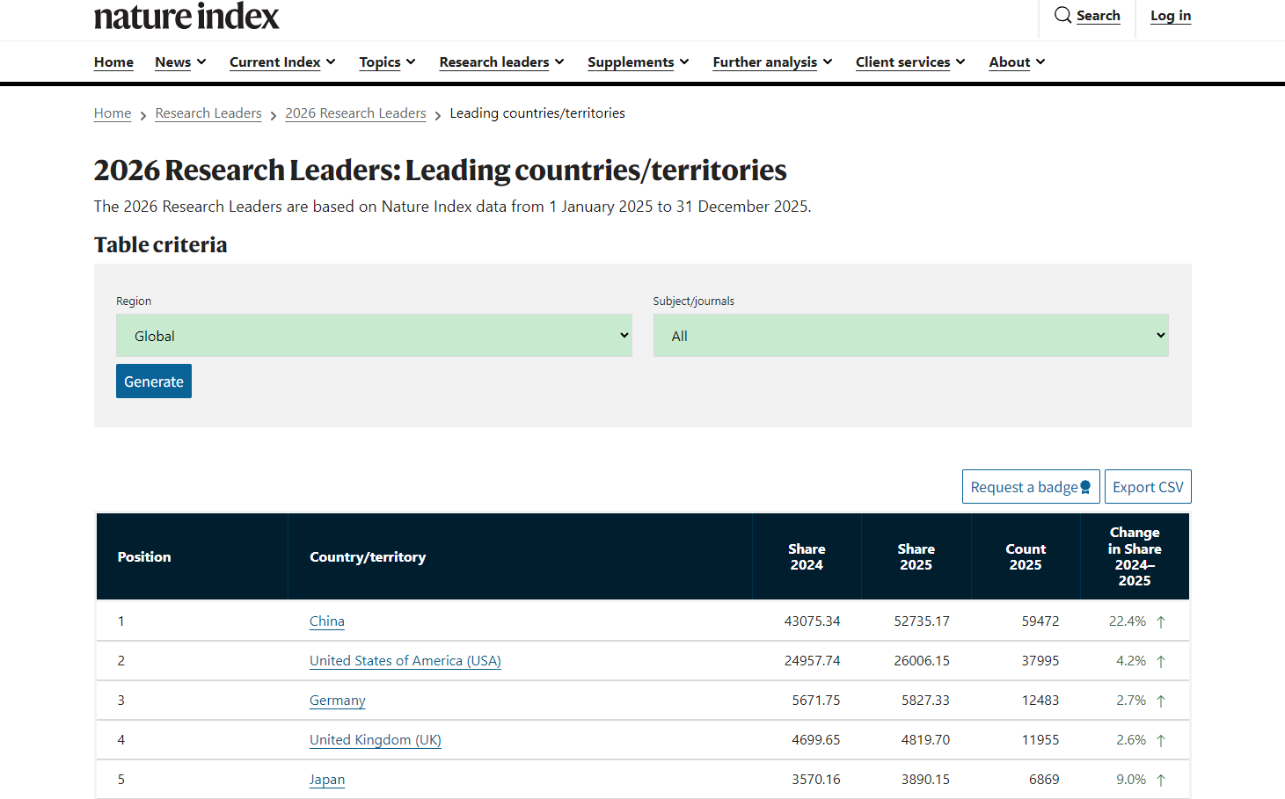The width and height of the screenshot is (1285, 799).
Task: Export the table as CSV
Action: click(1148, 487)
